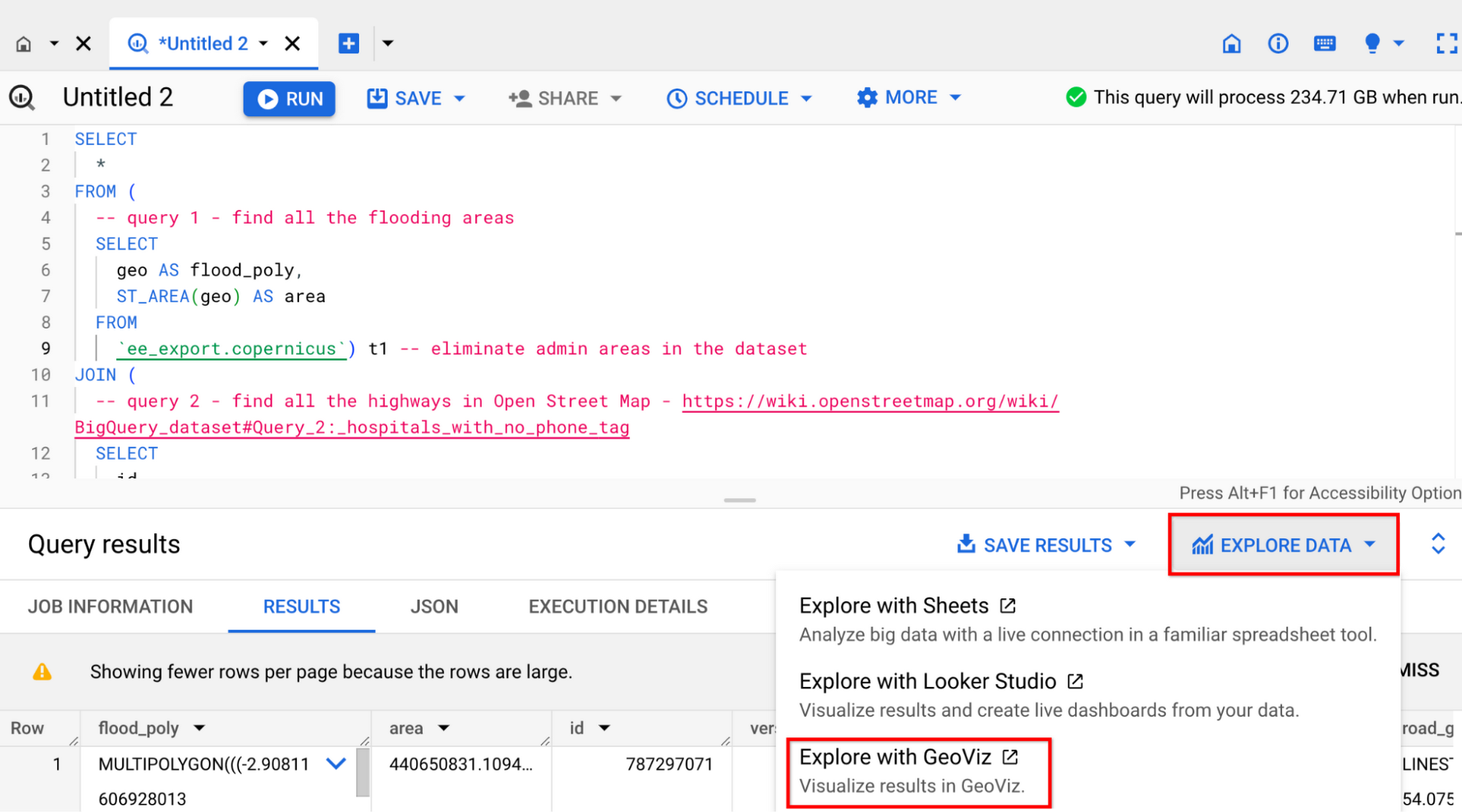The height and width of the screenshot is (812, 1462).
Task: Click the lightbulb tips icon
Action: click(1372, 44)
